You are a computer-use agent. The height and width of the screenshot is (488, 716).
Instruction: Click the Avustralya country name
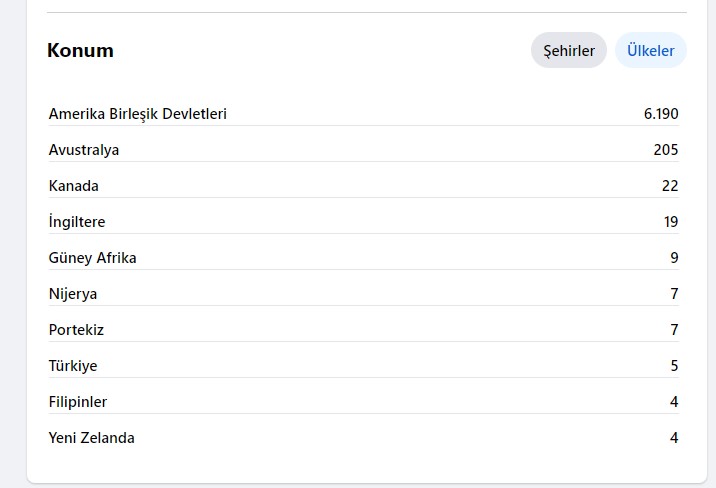tap(84, 150)
